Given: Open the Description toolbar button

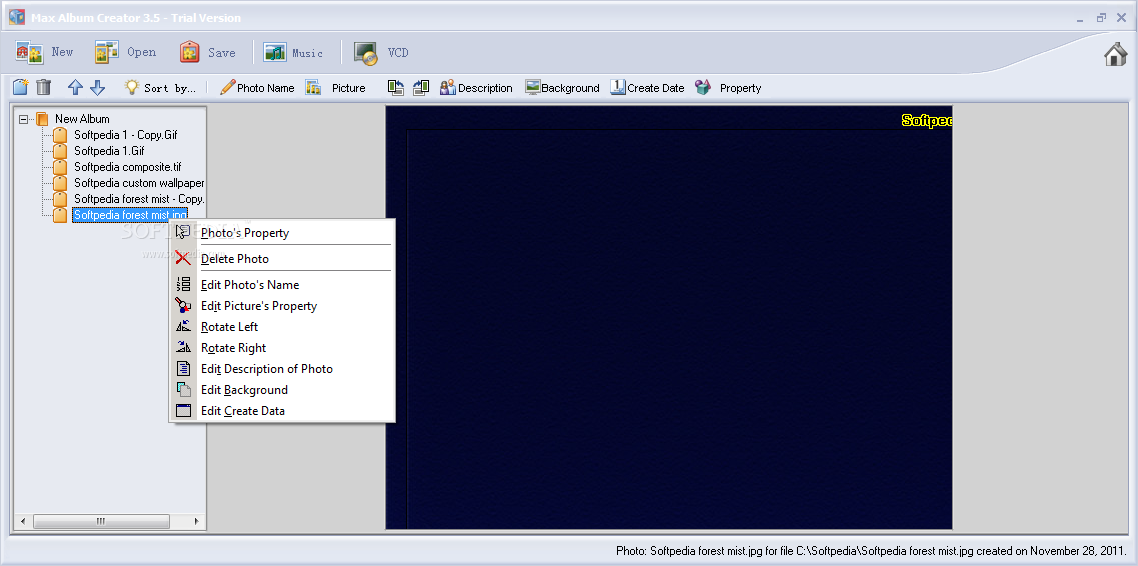Looking at the screenshot, I should [476, 88].
